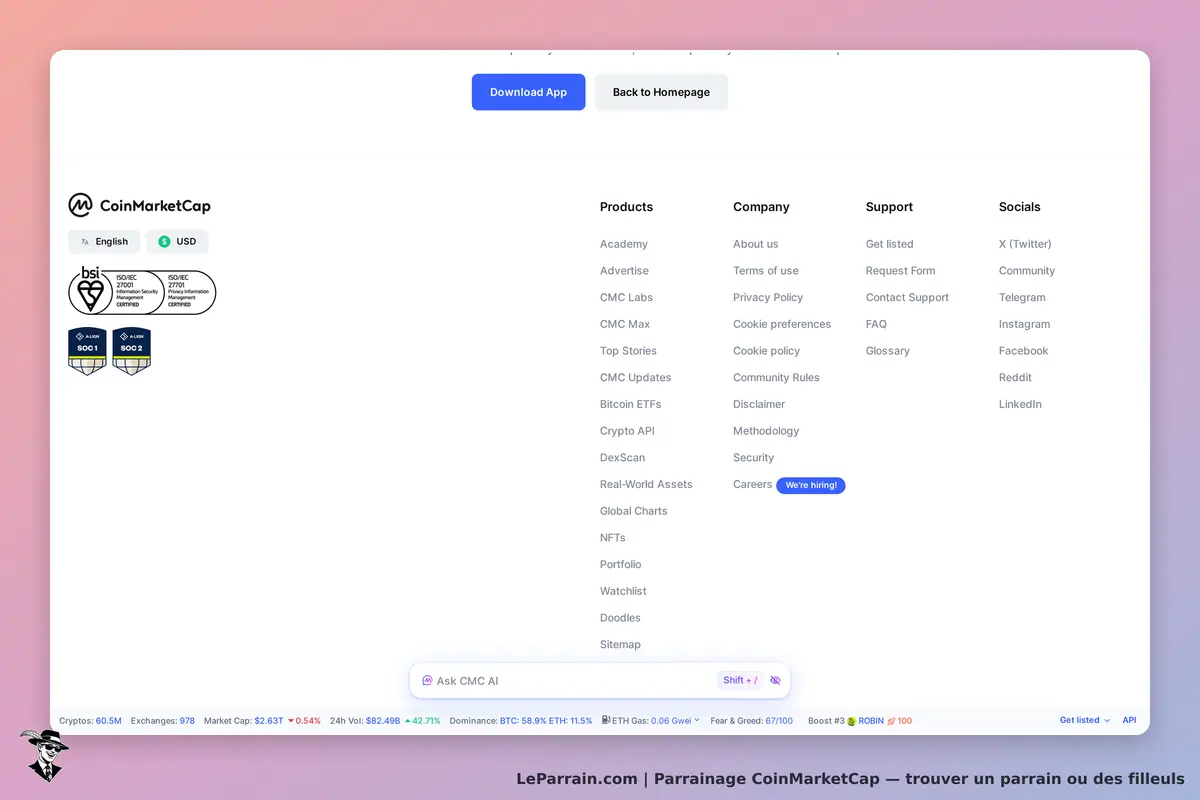Open the CMC Max link
The width and height of the screenshot is (1200, 800).
coord(625,324)
